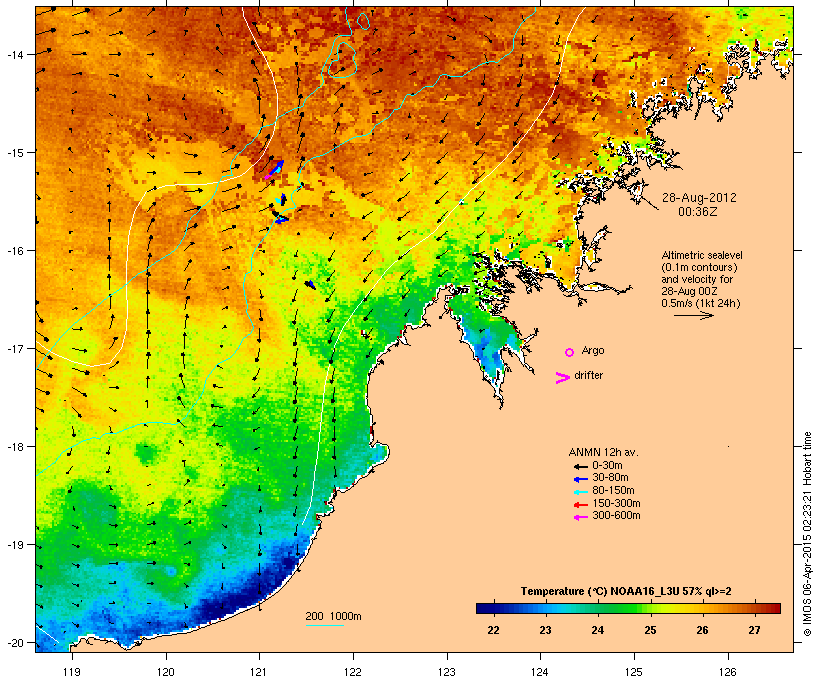The width and height of the screenshot is (820, 680).
Task: Click the latitude axis label -18
Action: (x=14, y=447)
